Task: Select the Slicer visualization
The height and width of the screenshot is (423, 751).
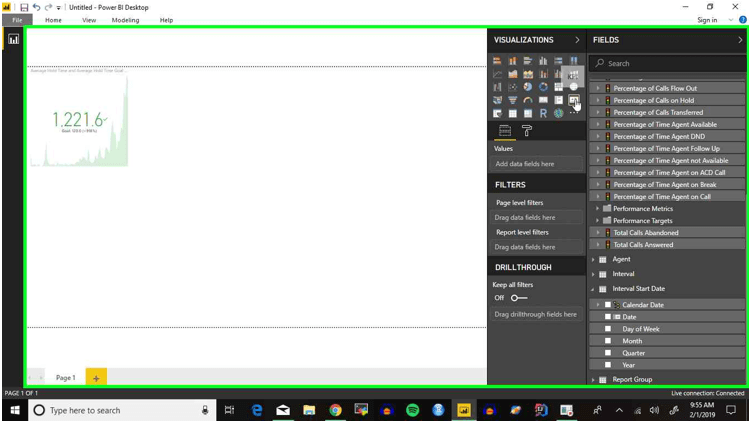Action: coord(497,113)
